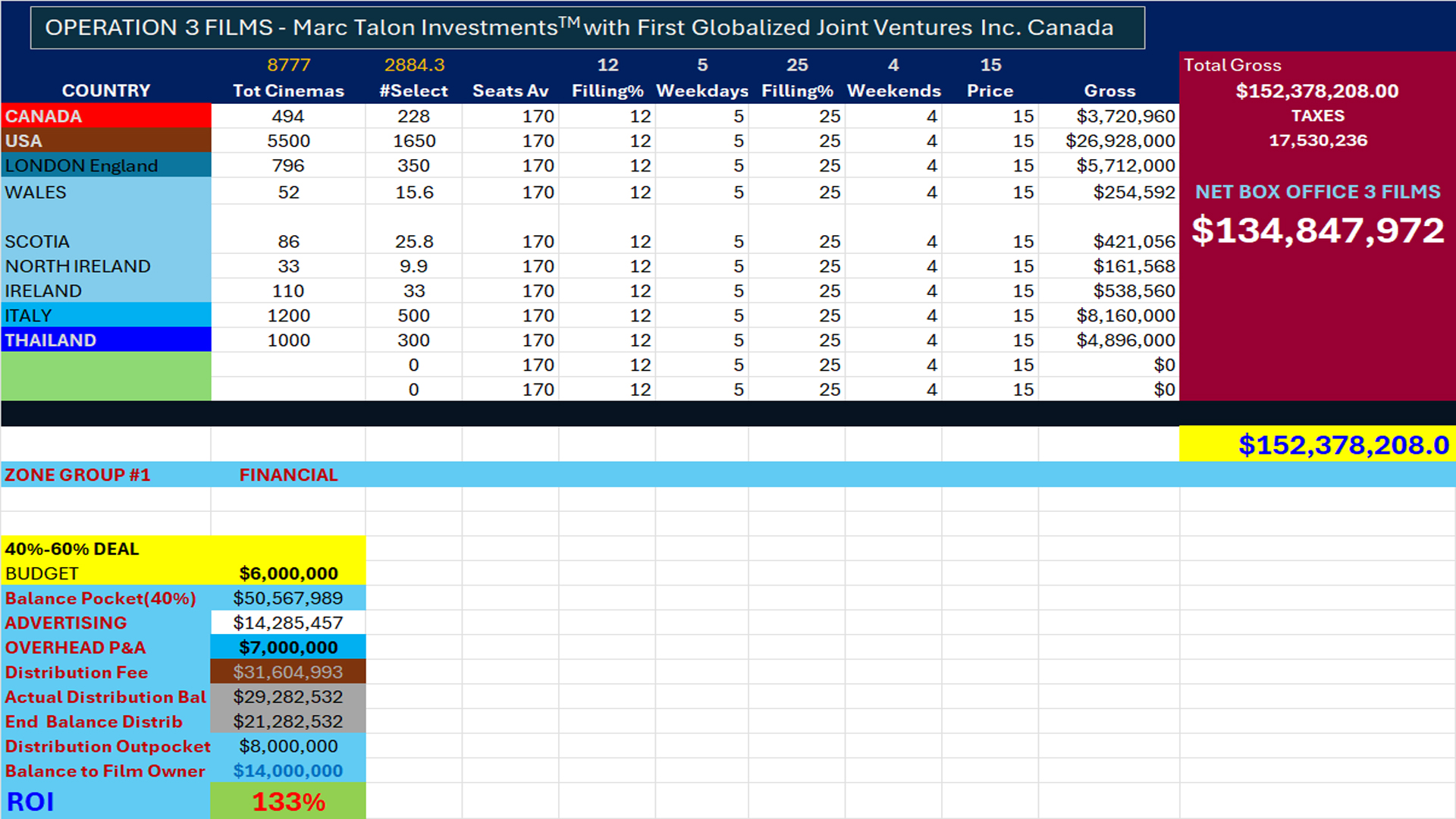Click the NORTH IRELAND cell
Screen dimensions: 1456x819
pyautogui.click(x=106, y=266)
